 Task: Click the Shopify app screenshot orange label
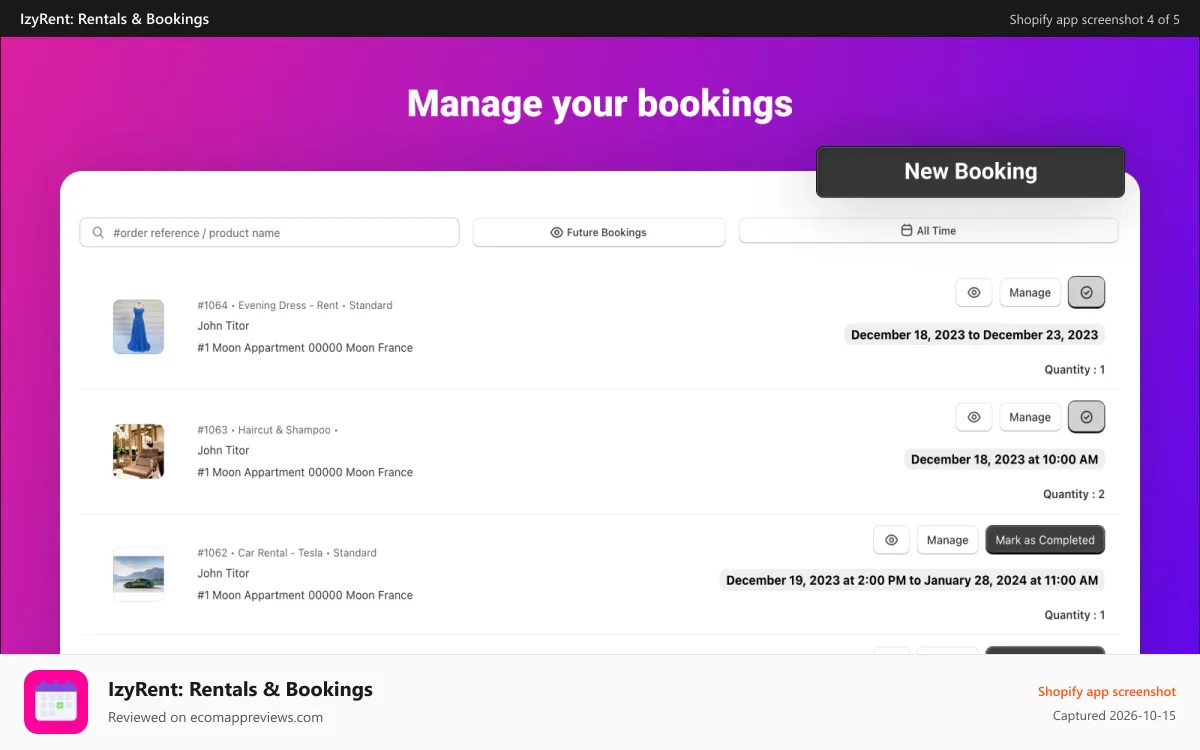click(x=1107, y=691)
